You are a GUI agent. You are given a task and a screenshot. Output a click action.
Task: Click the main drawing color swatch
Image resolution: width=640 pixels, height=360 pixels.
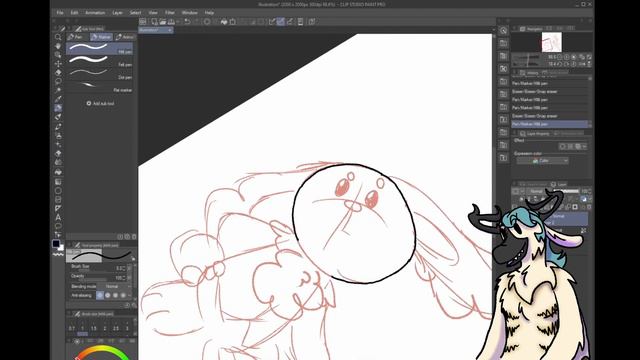[56, 244]
